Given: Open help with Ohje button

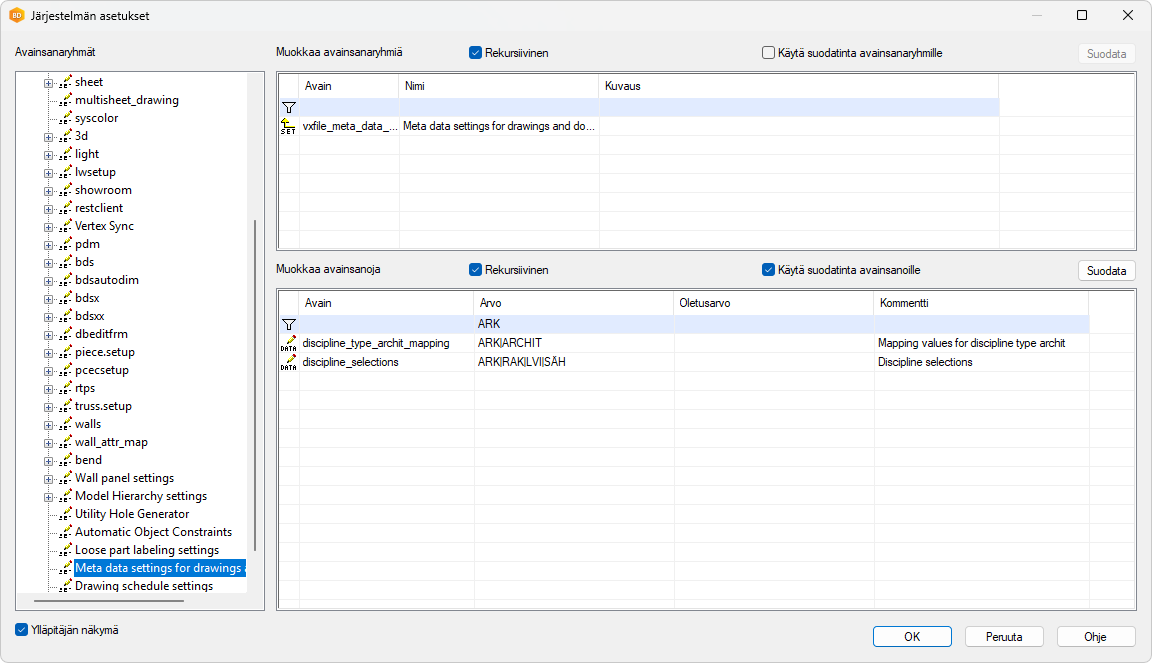Looking at the screenshot, I should click(1095, 637).
